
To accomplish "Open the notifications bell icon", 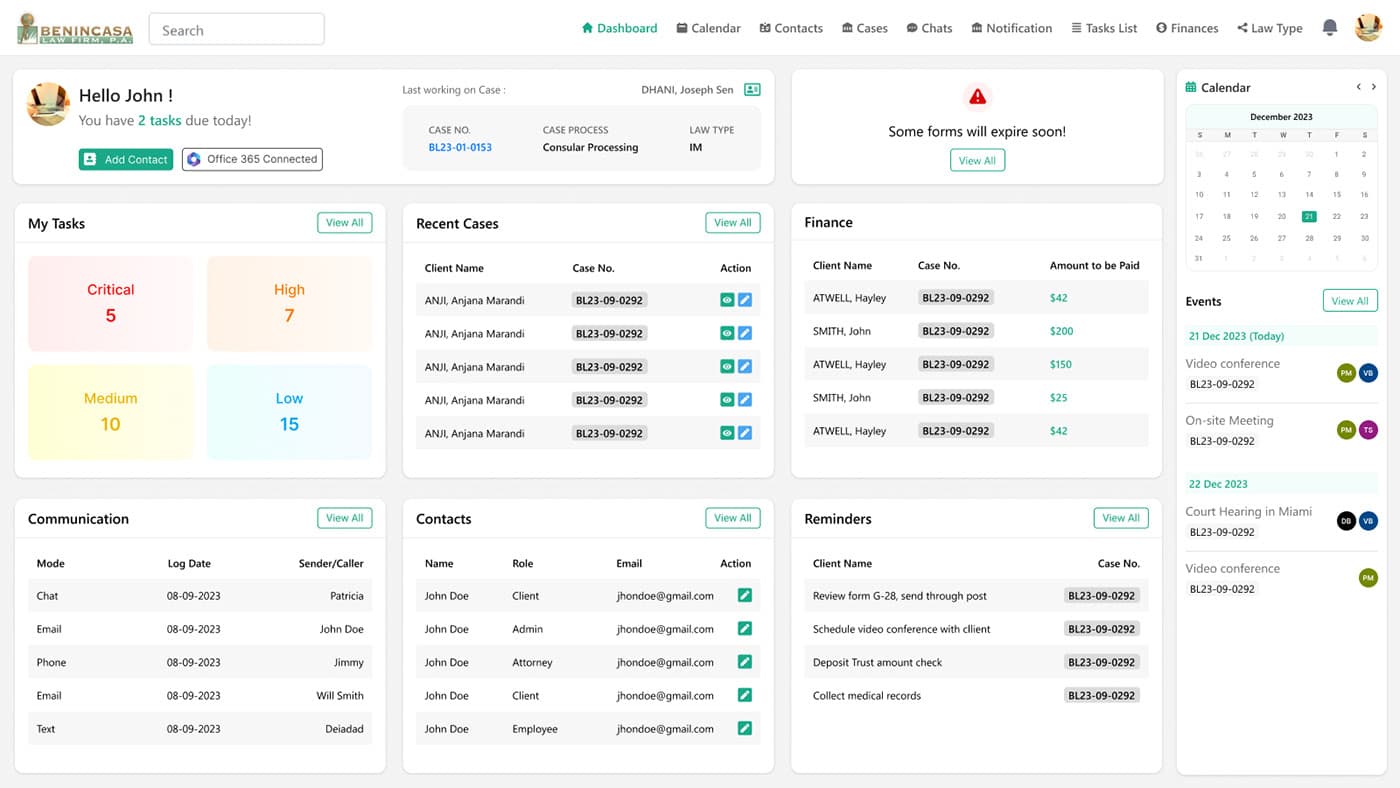I will click(1330, 27).
